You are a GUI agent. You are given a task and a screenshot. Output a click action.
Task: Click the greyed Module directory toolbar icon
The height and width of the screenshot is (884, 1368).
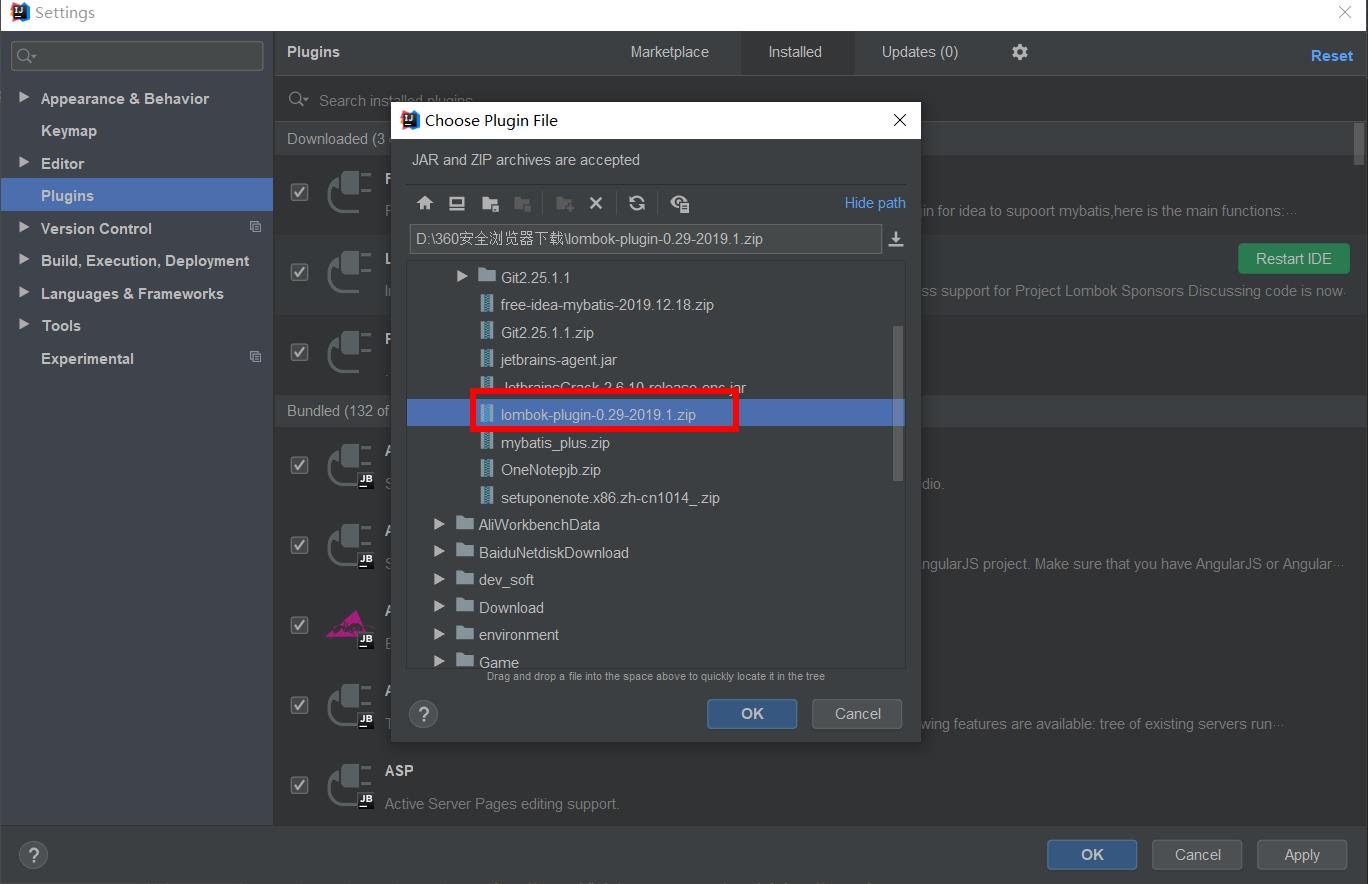click(x=522, y=203)
